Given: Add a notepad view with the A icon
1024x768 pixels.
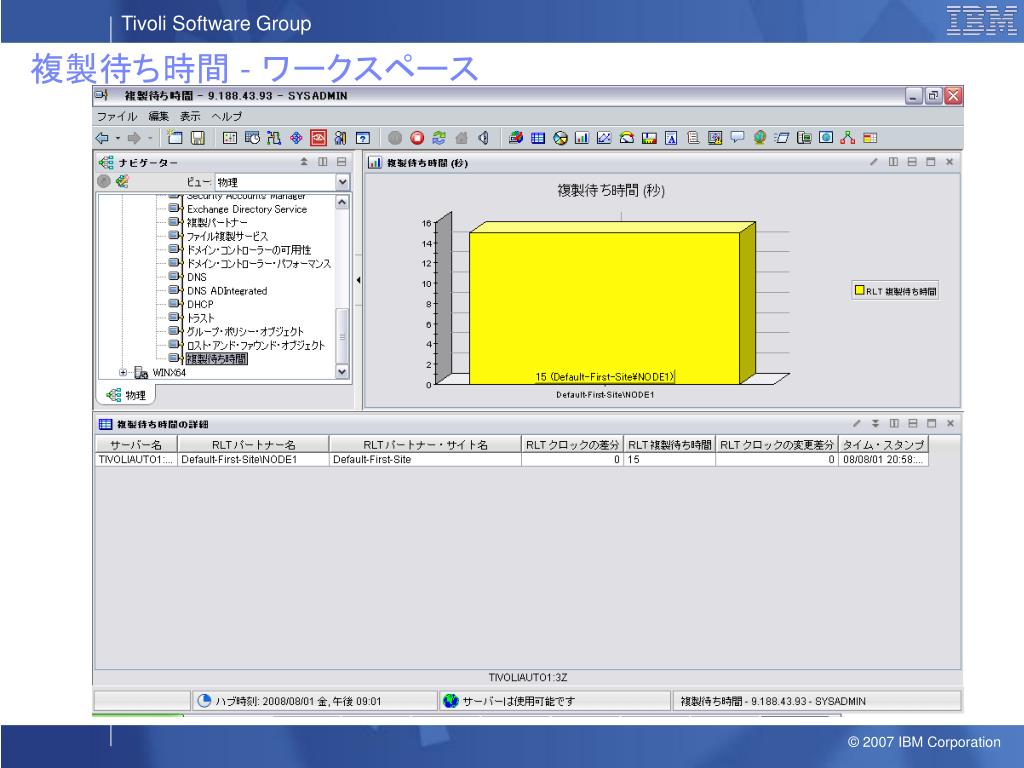Looking at the screenshot, I should [671, 138].
